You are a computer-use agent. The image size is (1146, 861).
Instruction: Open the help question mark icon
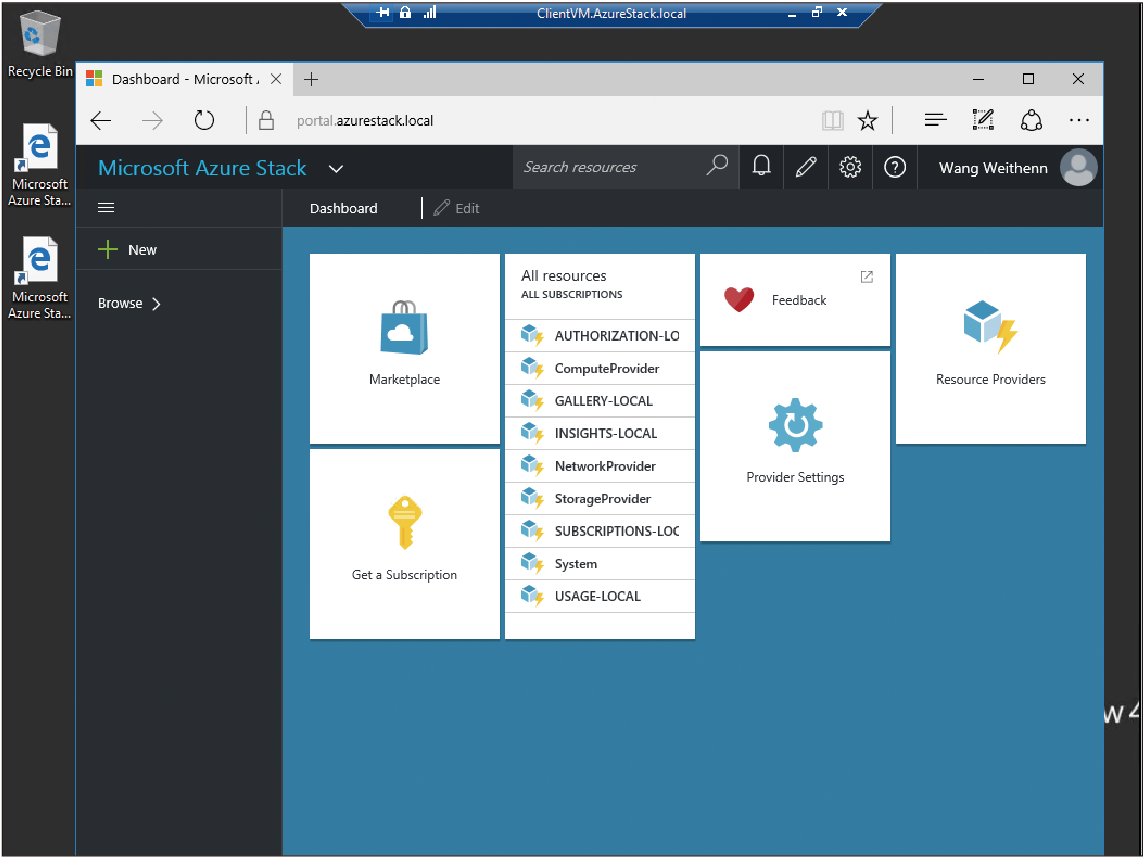tap(895, 167)
